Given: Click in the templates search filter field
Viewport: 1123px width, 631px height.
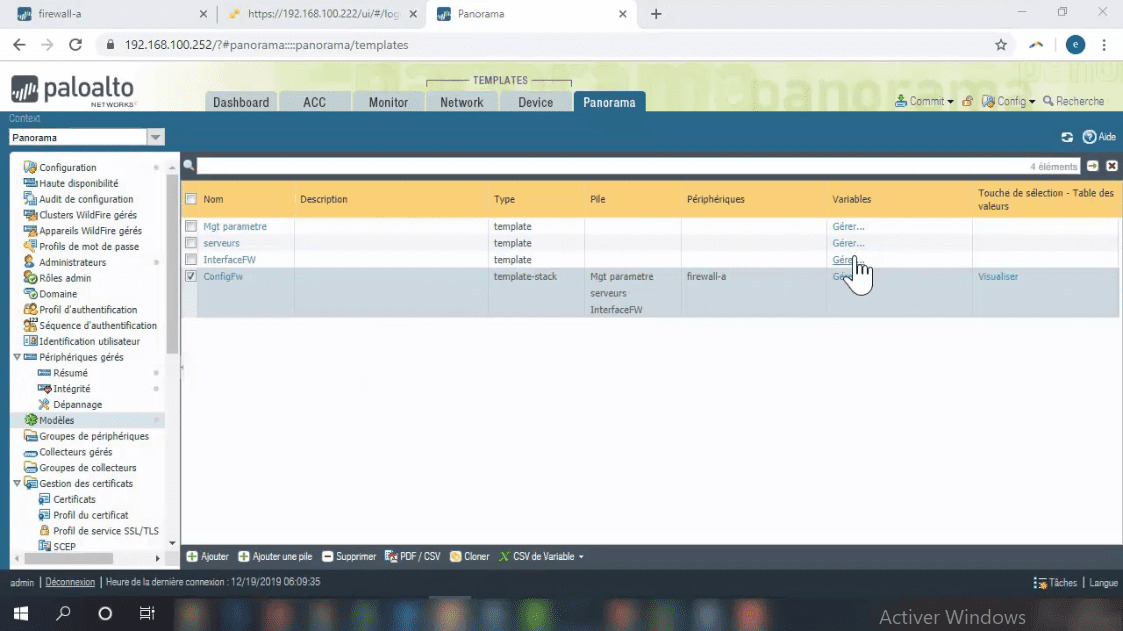Looking at the screenshot, I should coord(610,166).
